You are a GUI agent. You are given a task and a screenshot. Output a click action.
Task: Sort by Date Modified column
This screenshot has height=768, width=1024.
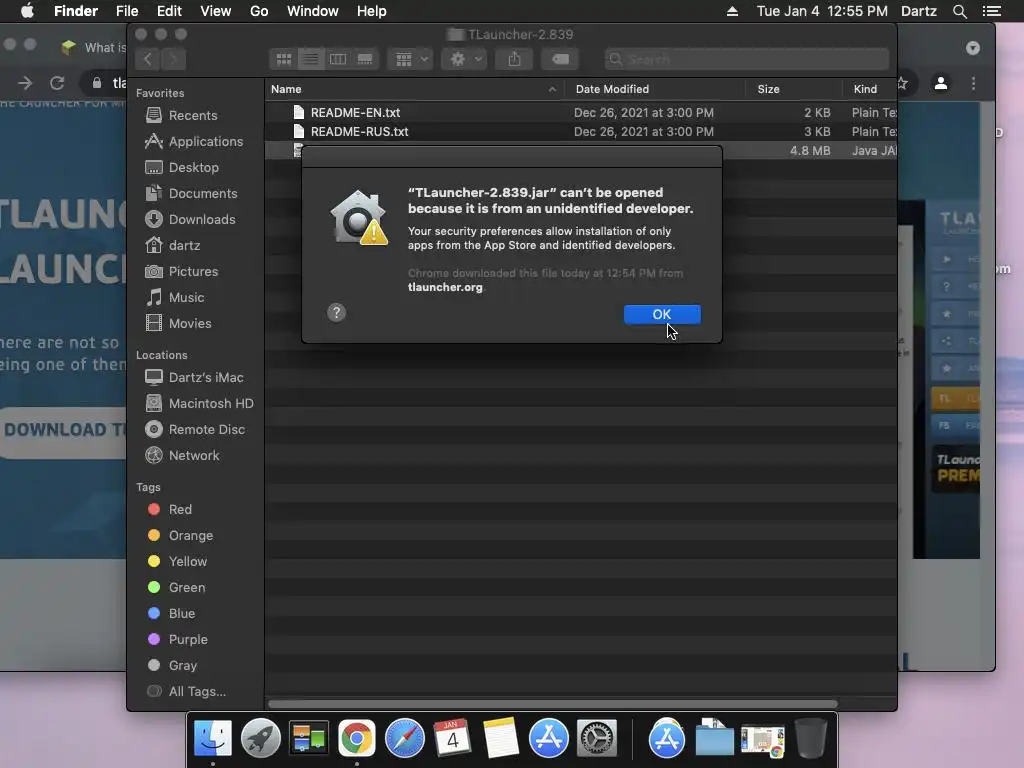(x=654, y=89)
